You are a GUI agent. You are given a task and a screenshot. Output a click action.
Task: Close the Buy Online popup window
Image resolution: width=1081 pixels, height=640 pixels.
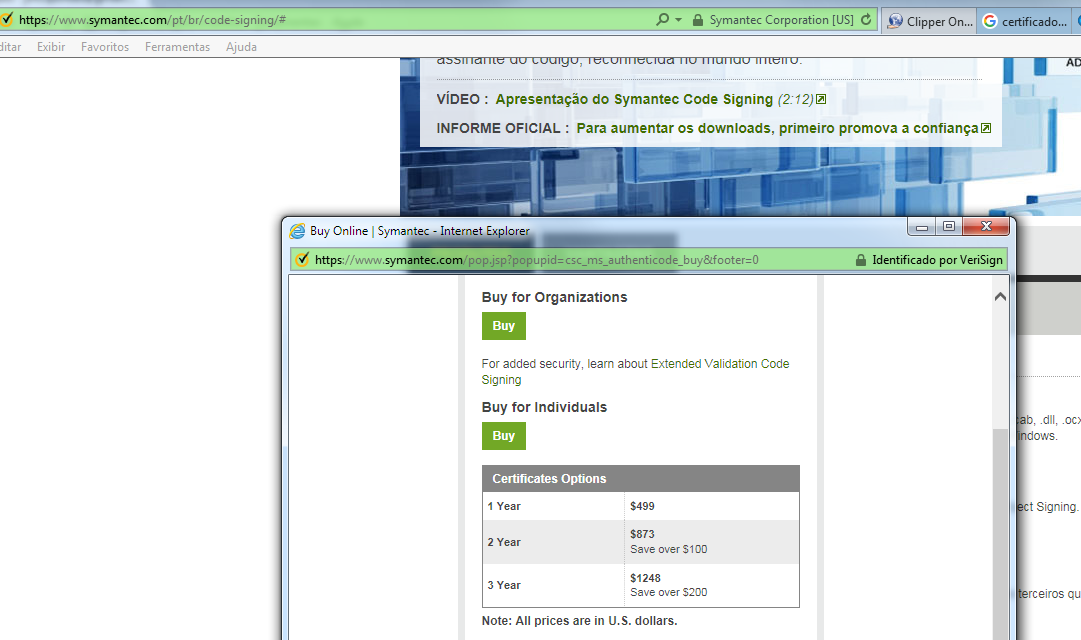click(x=986, y=227)
